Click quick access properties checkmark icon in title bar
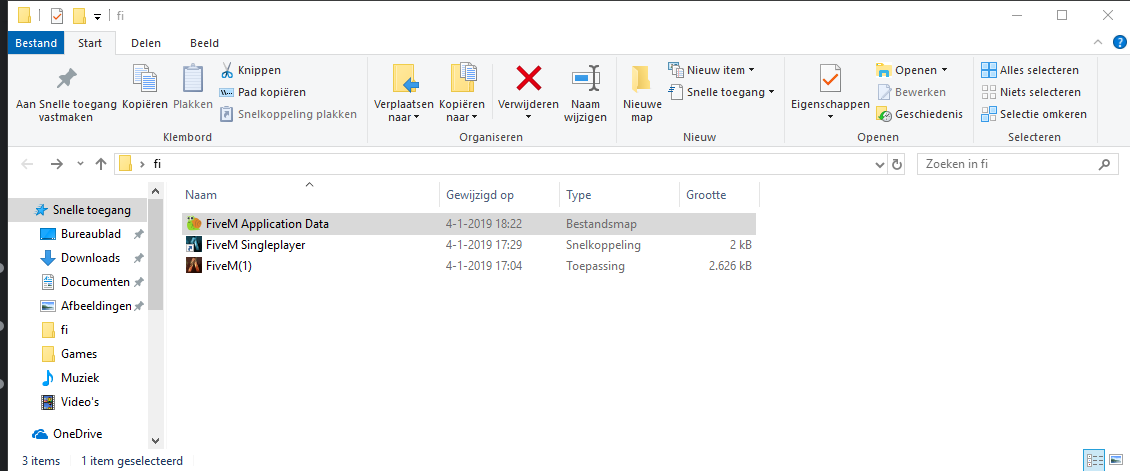The height and width of the screenshot is (471, 1130). (57, 15)
